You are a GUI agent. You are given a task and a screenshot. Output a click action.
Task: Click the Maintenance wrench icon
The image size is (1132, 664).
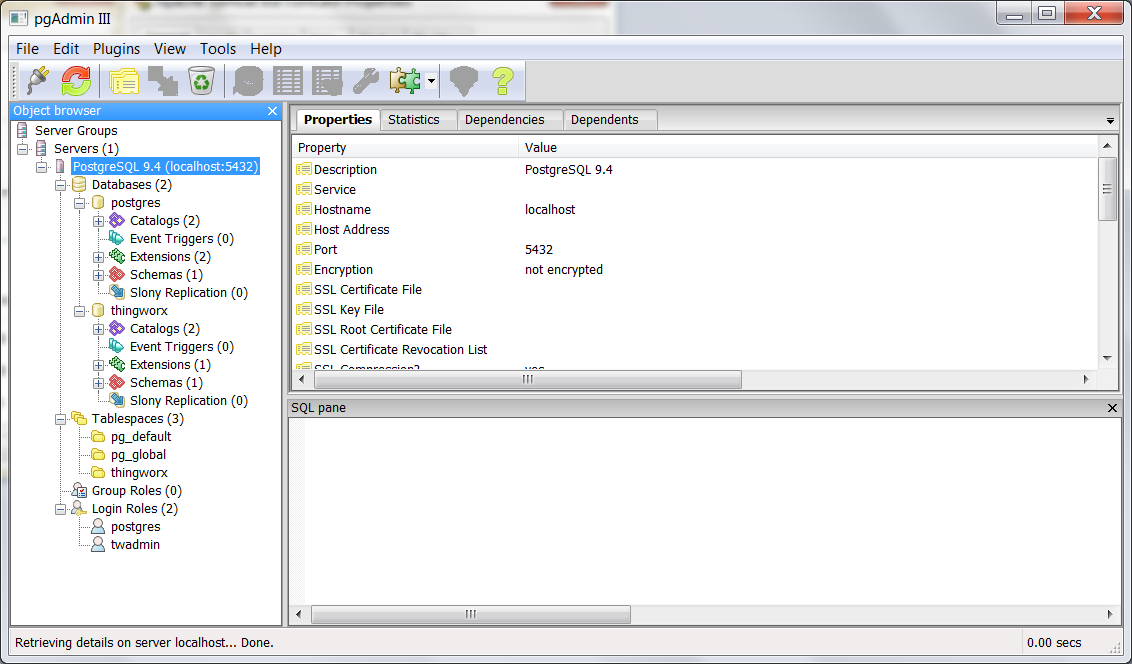click(x=365, y=81)
